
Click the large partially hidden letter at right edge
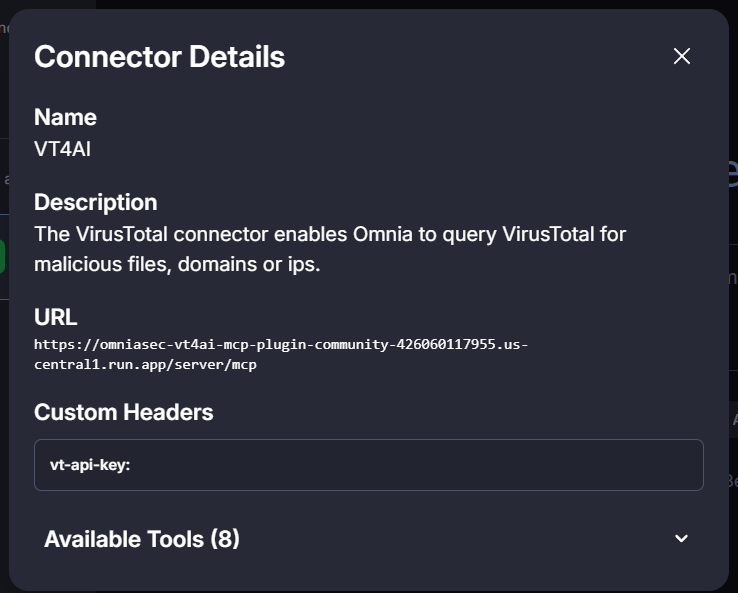[732, 170]
